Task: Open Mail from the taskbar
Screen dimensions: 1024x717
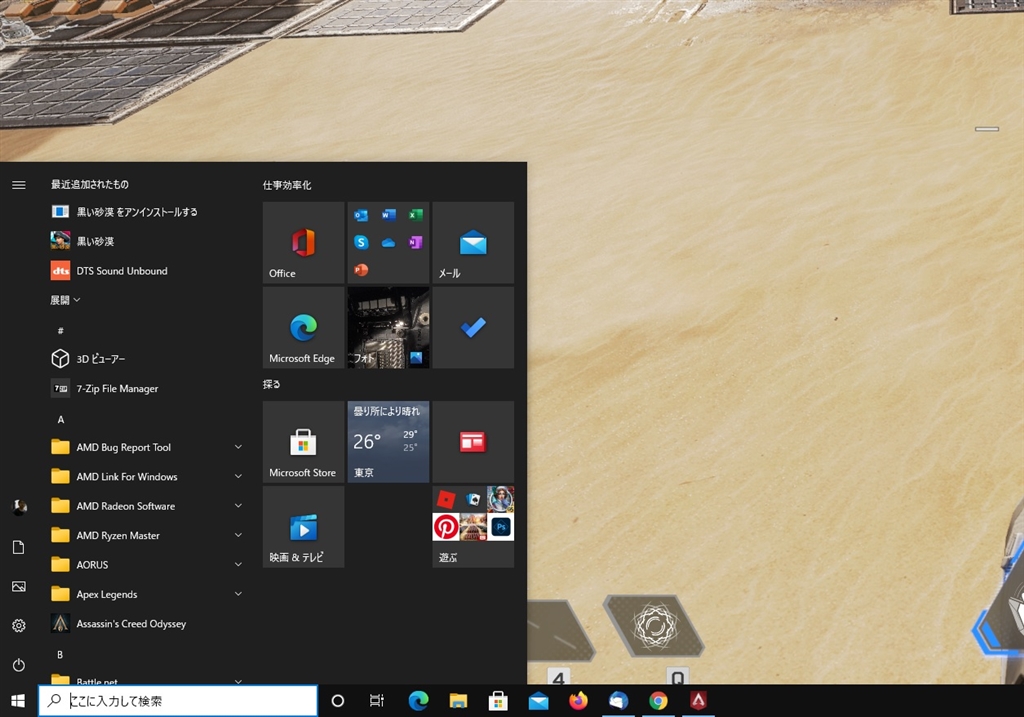Action: (538, 701)
